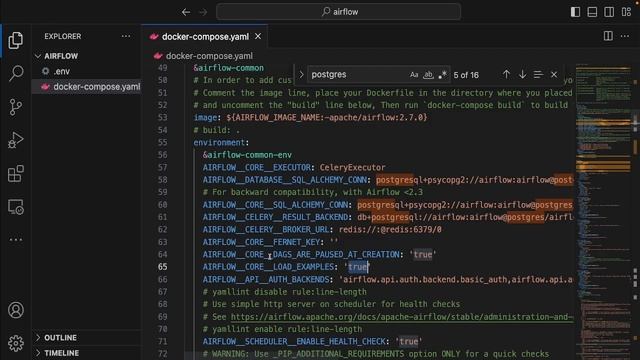Go to next match arrow
The width and height of the screenshot is (640, 360).
(522, 74)
